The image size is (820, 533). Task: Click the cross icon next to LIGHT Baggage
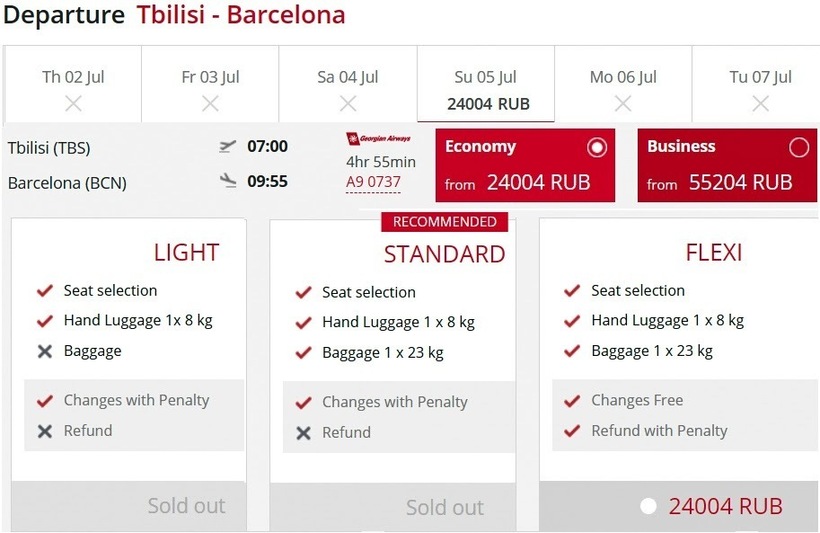coord(44,351)
